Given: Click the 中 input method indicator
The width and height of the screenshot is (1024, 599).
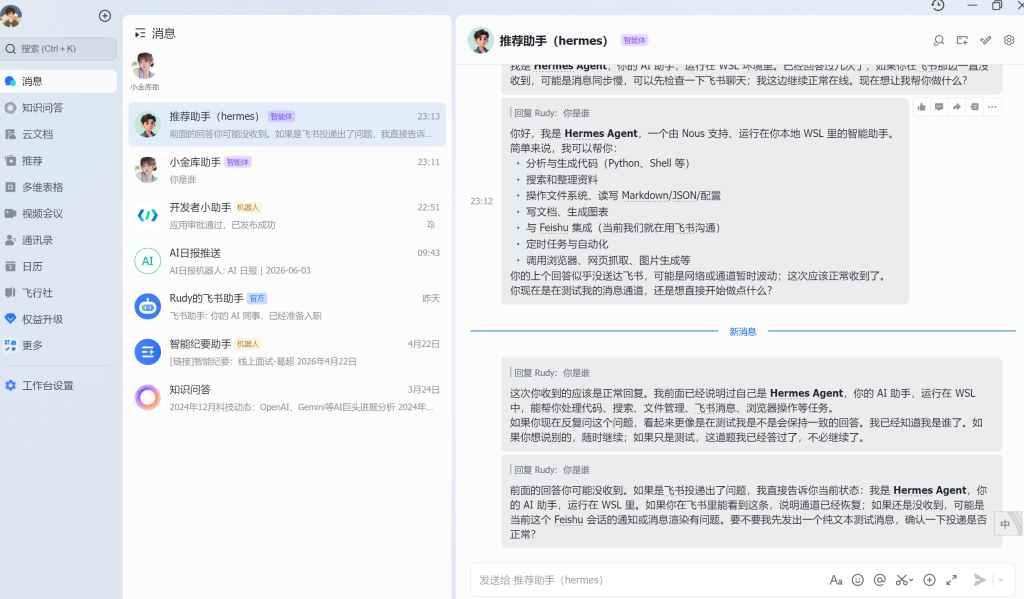Looking at the screenshot, I should click(x=1005, y=524).
